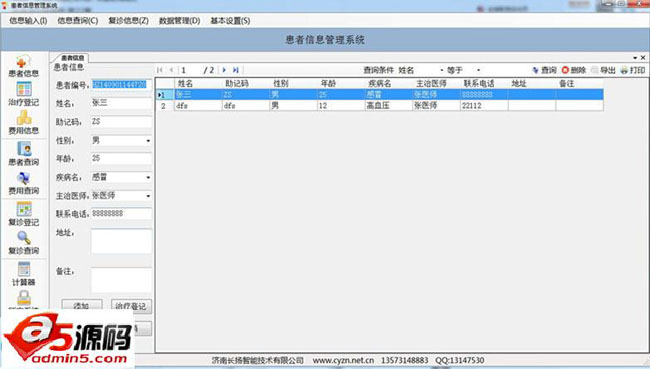This screenshot has height=369, width=650.
Task: Click 打印 print toolbar button
Action: 633,70
